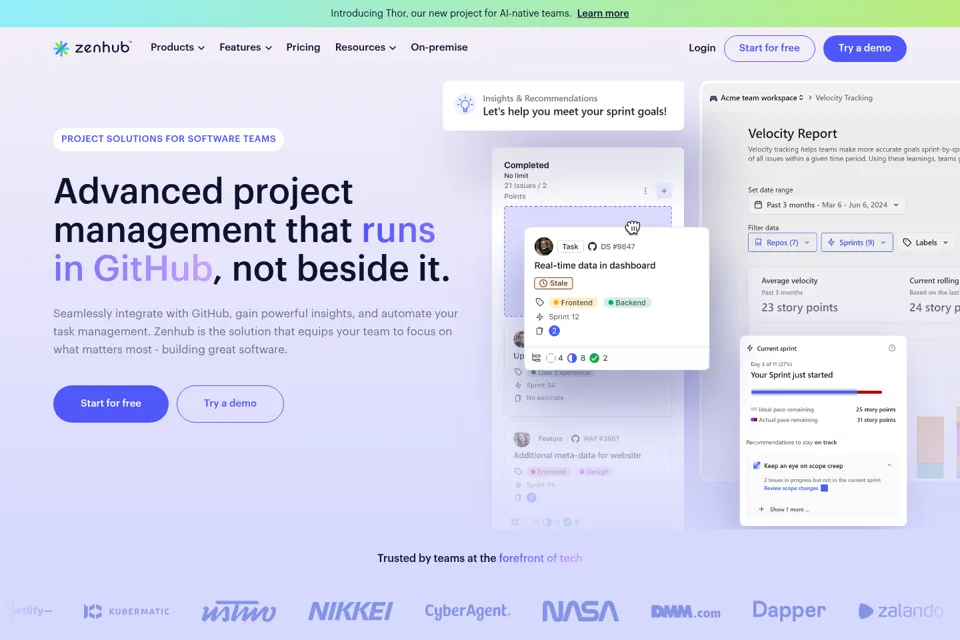Click the calendar icon in the date range
The width and height of the screenshot is (960, 640).
pyautogui.click(x=758, y=205)
